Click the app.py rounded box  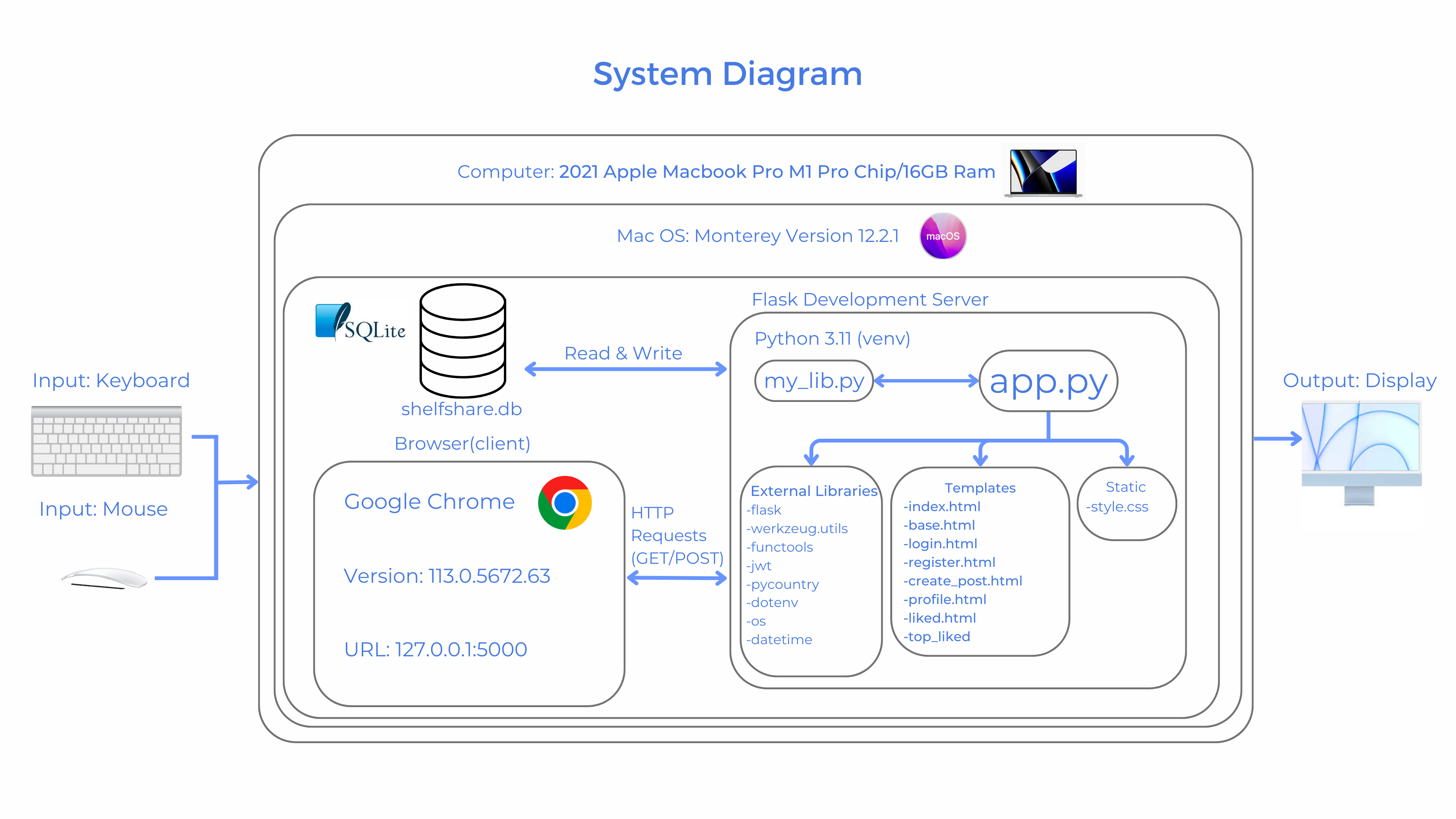click(1048, 381)
